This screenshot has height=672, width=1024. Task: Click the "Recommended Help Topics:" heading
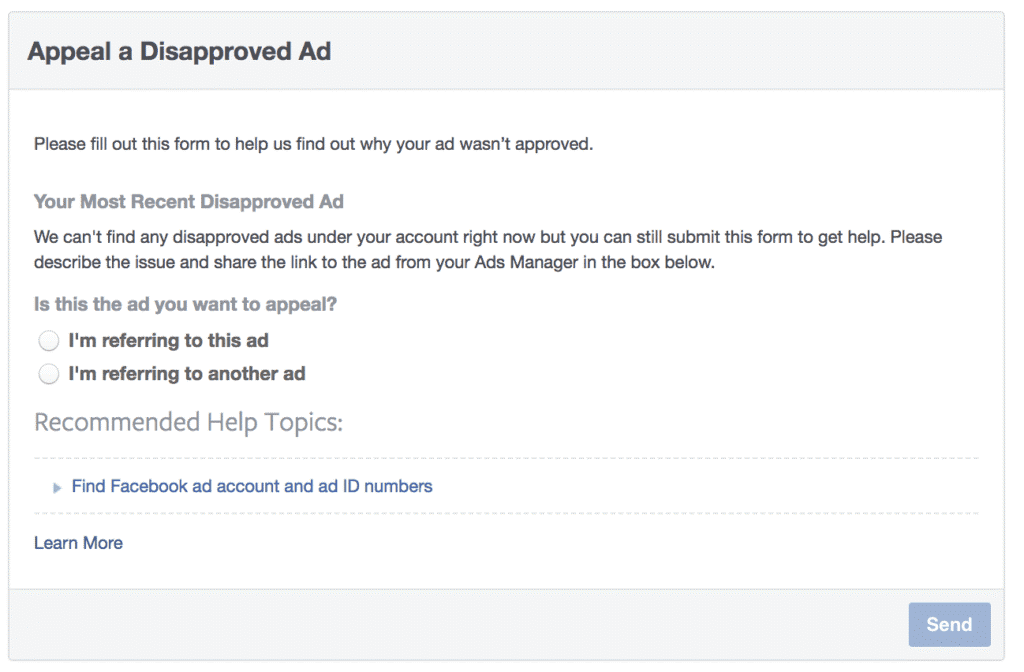[x=188, y=422]
